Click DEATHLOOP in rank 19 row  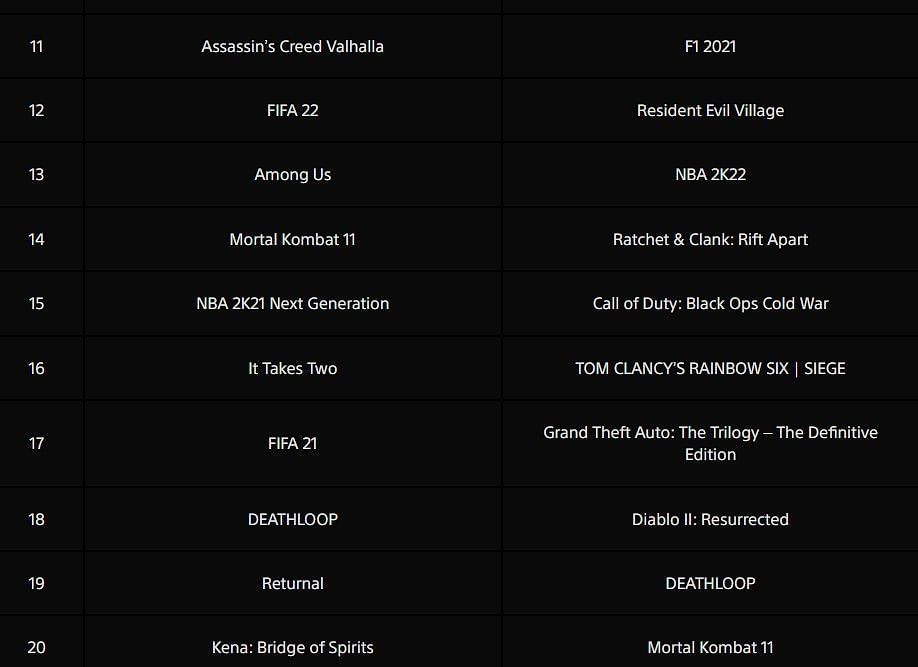[710, 583]
